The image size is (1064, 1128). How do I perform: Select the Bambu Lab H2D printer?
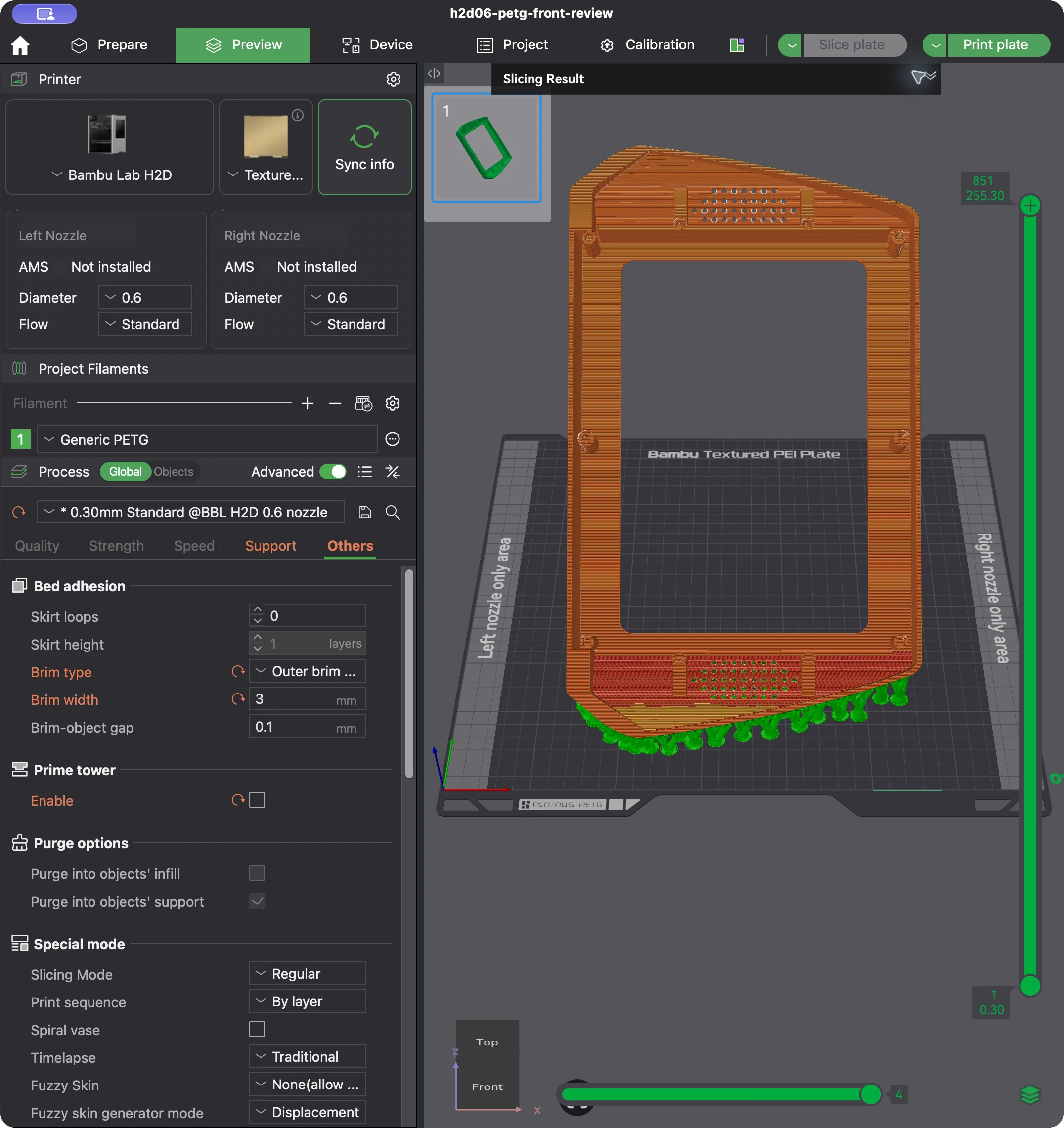(110, 147)
